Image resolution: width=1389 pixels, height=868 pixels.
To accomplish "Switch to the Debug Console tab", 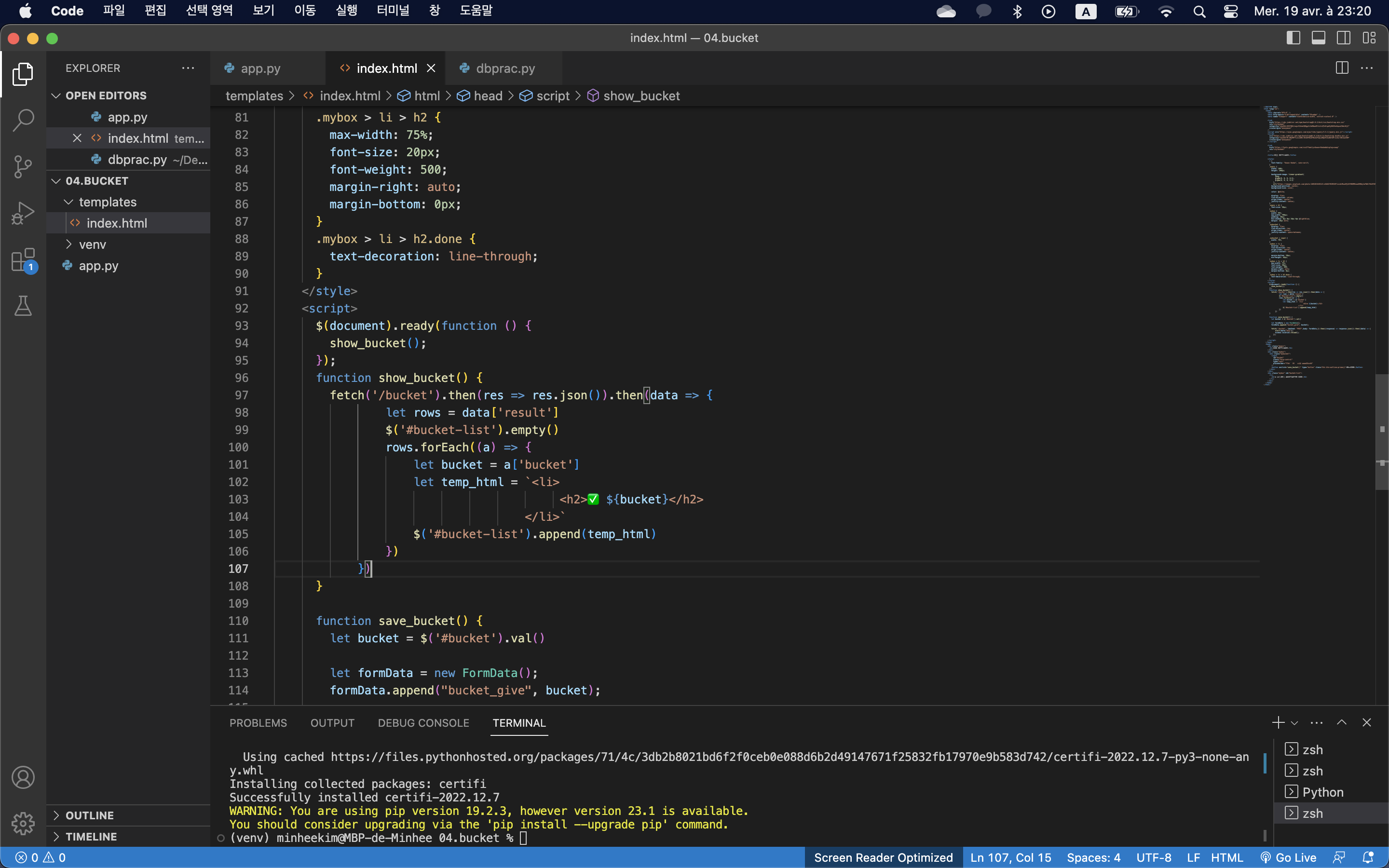I will (423, 723).
